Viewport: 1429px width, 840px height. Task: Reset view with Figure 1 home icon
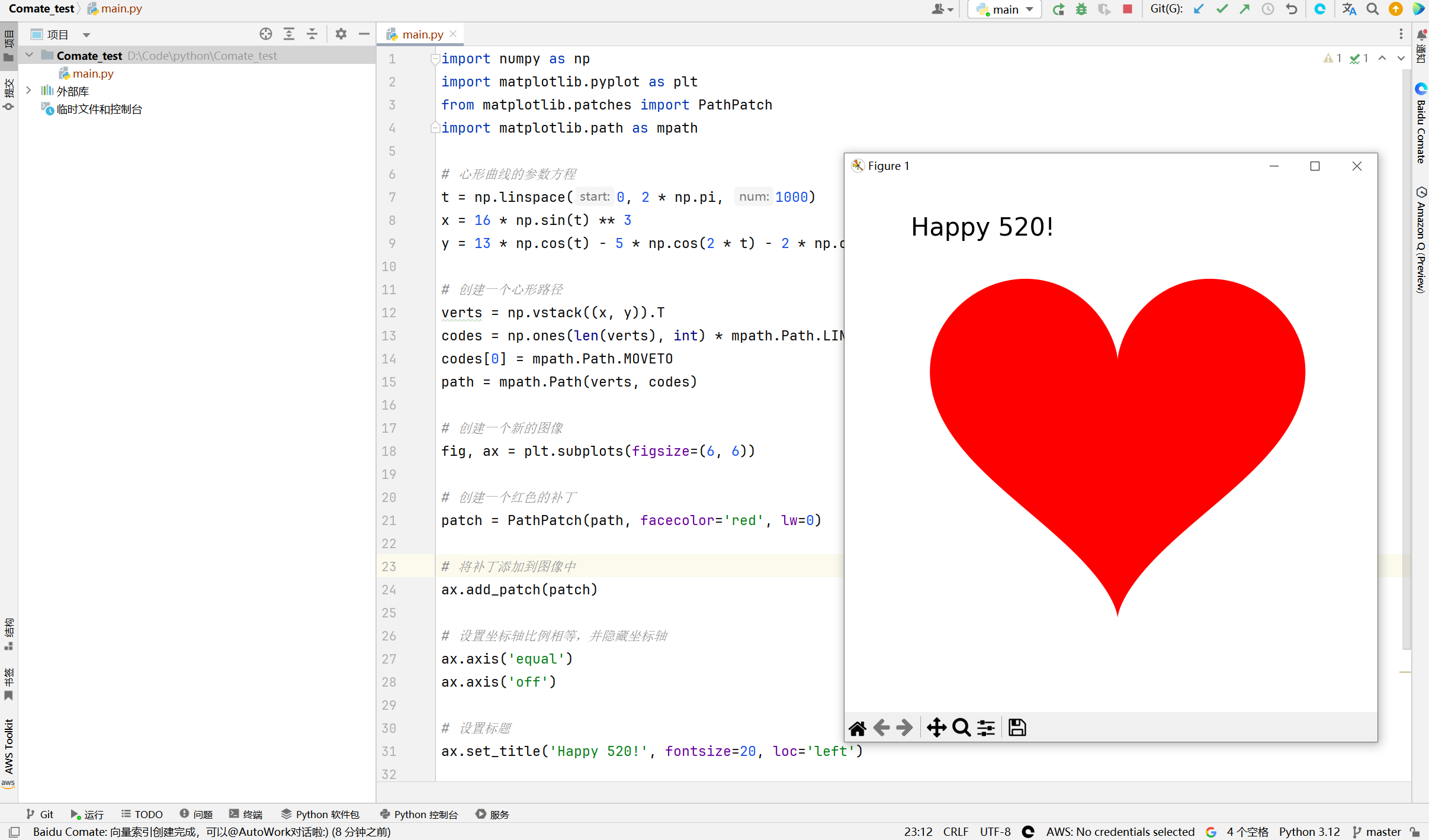click(x=858, y=728)
